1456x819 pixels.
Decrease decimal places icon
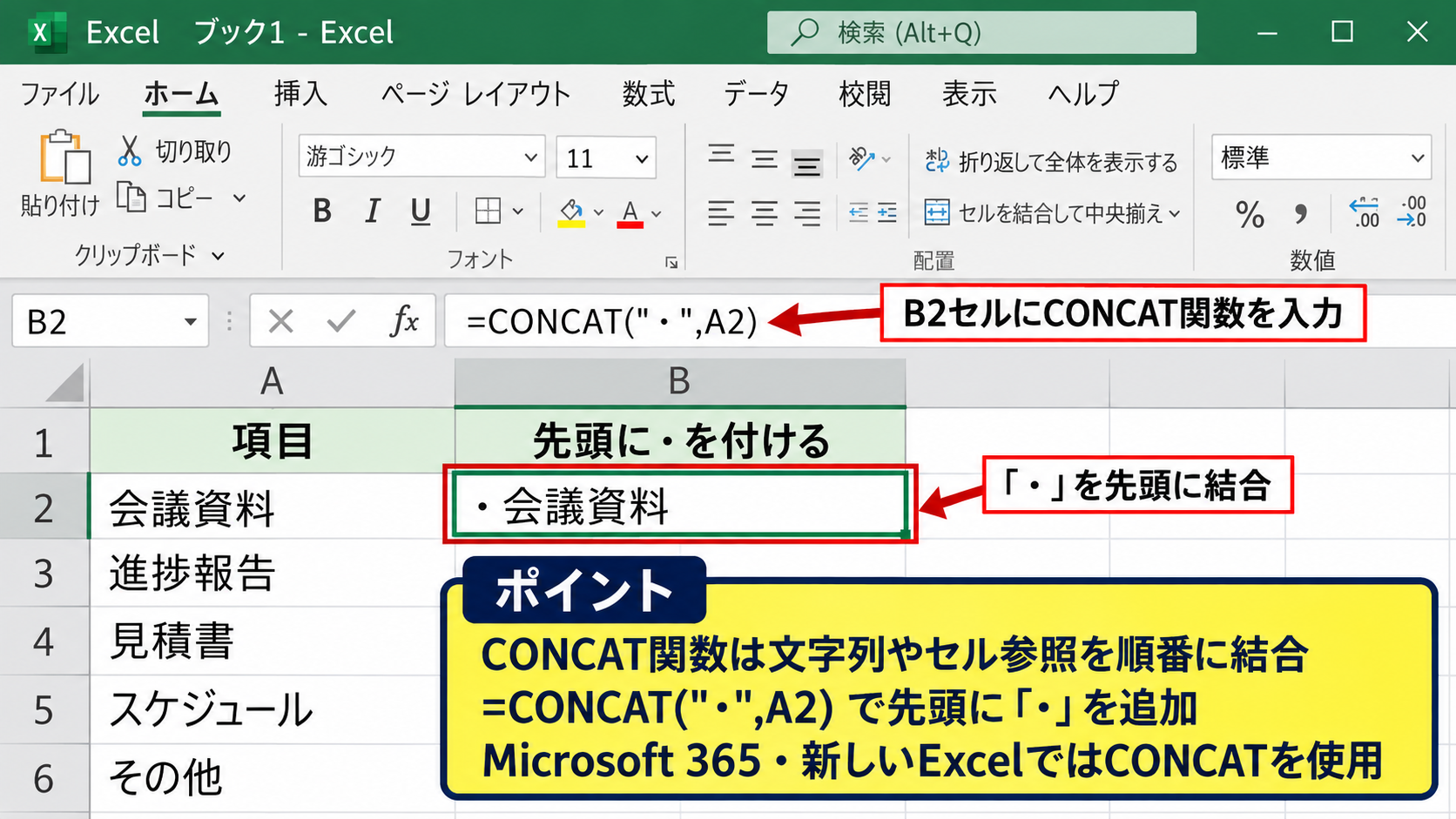[1412, 212]
